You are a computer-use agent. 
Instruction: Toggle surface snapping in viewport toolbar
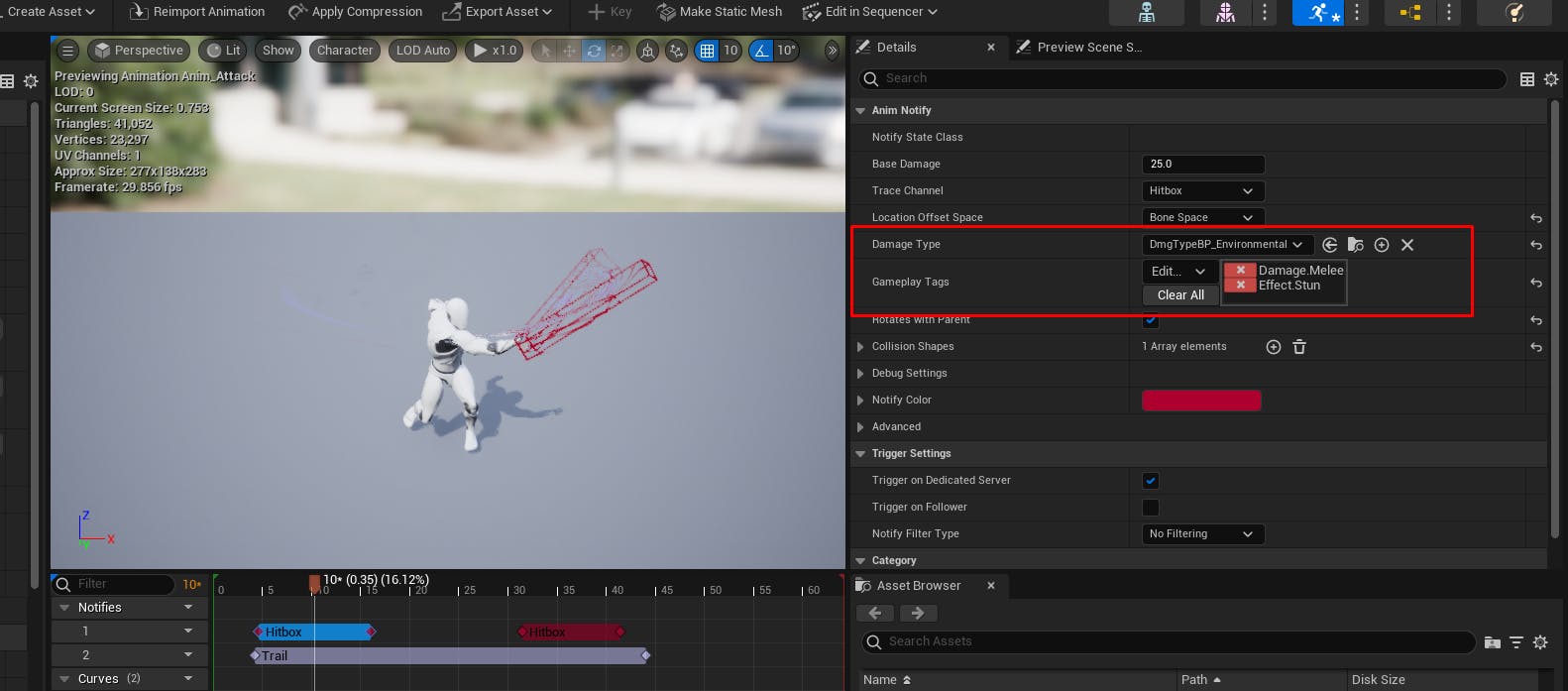coord(677,51)
